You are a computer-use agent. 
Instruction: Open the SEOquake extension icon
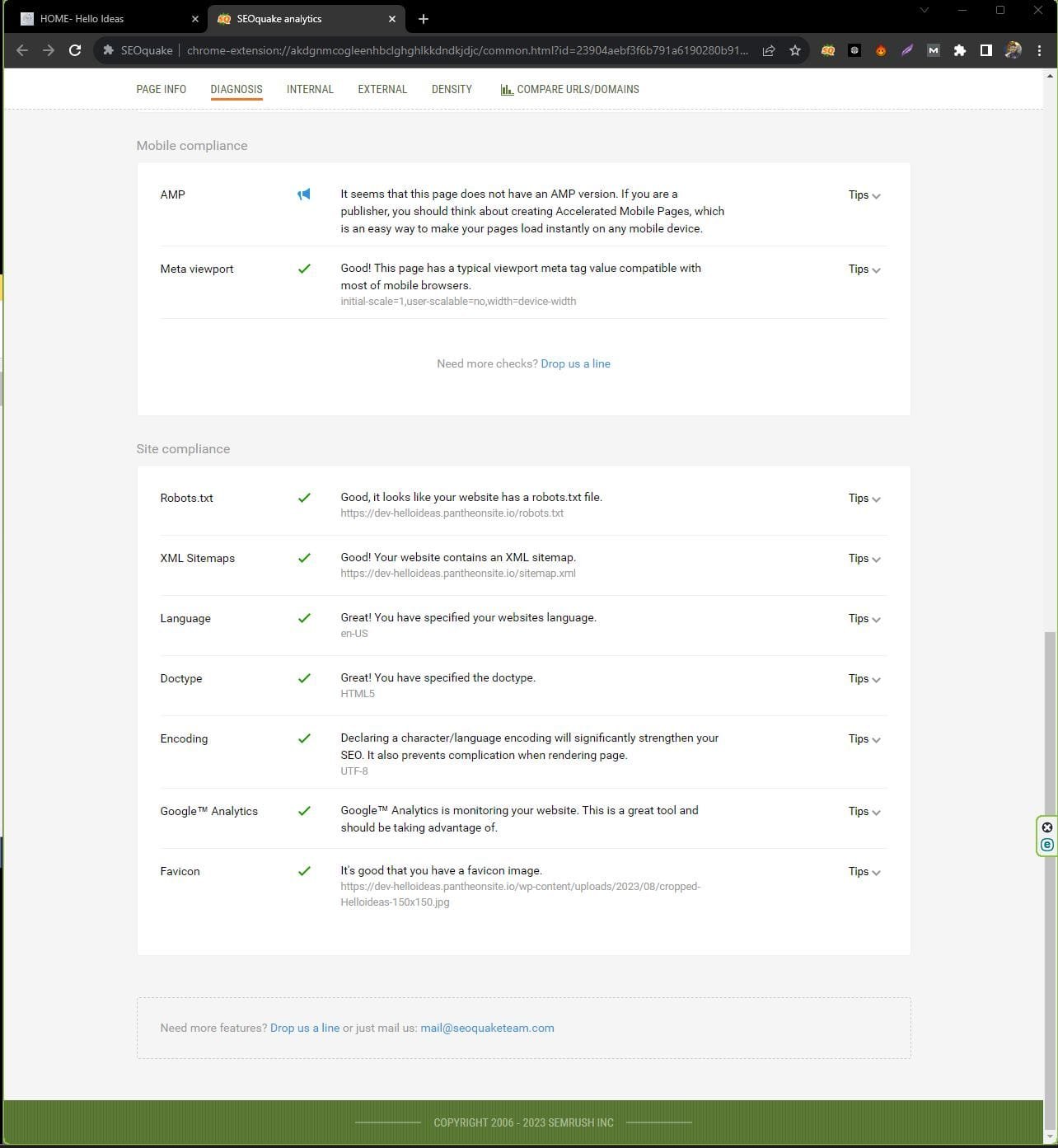(826, 50)
